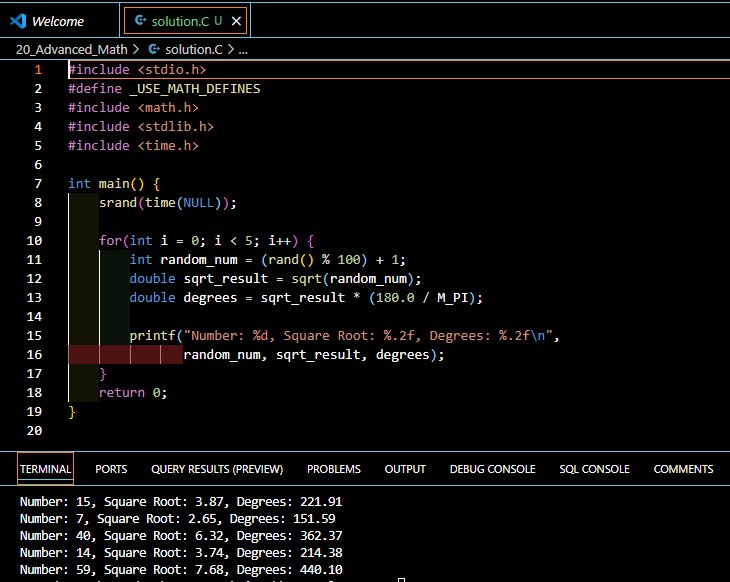Click line number 7 in the gutter

38,184
